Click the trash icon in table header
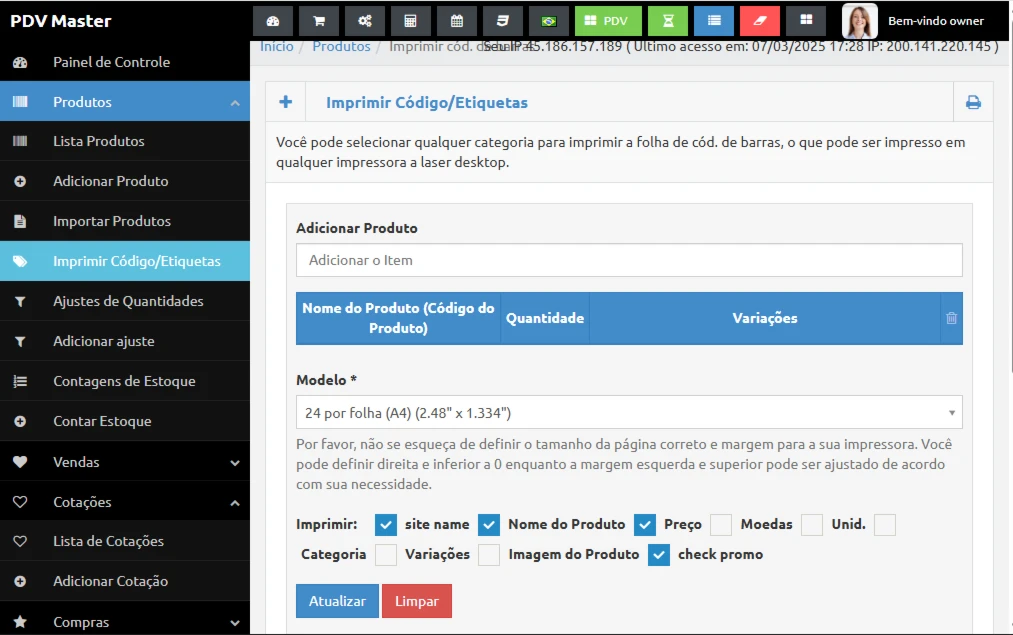The width and height of the screenshot is (1013, 635). (951, 318)
